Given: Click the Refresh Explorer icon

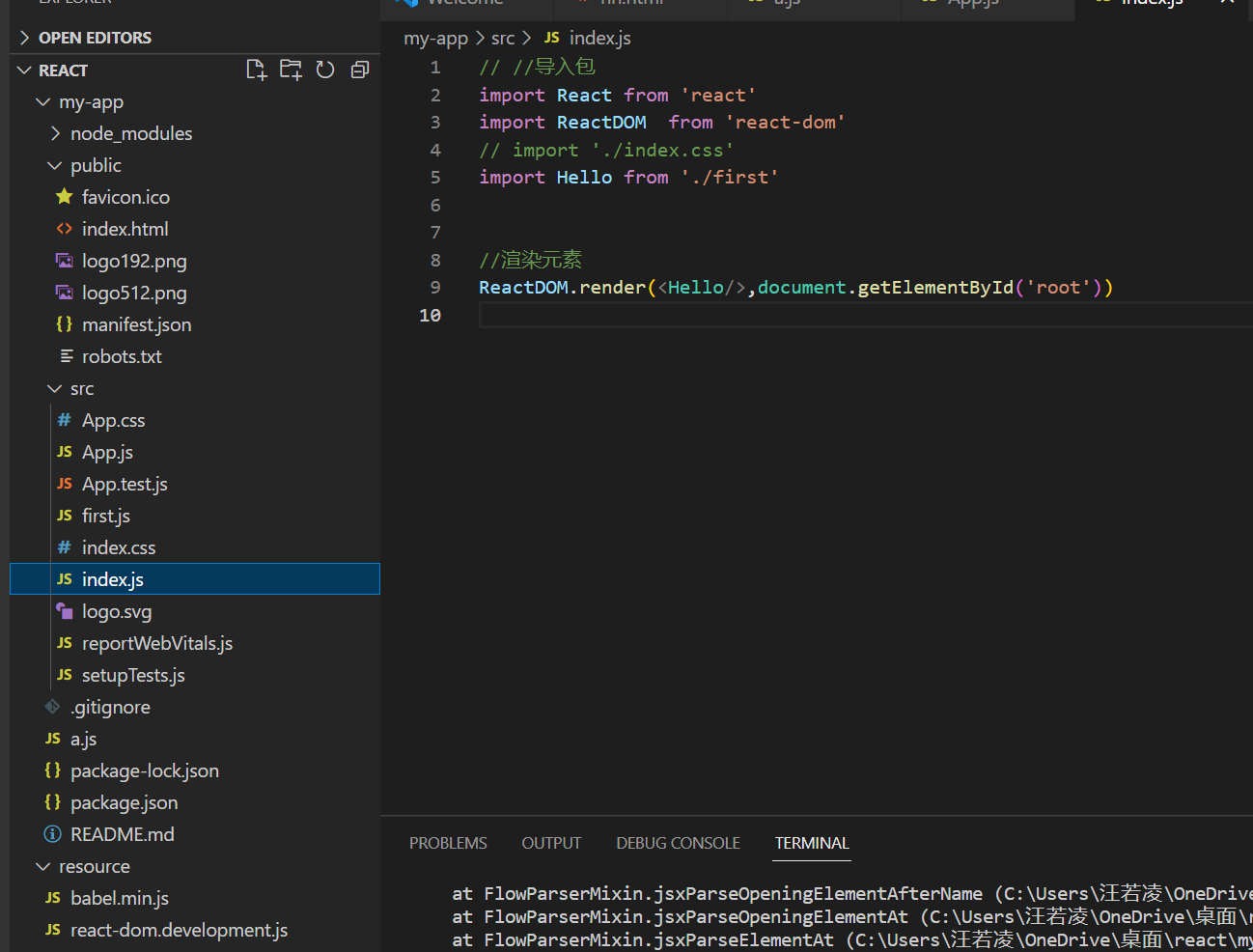Looking at the screenshot, I should [x=325, y=70].
